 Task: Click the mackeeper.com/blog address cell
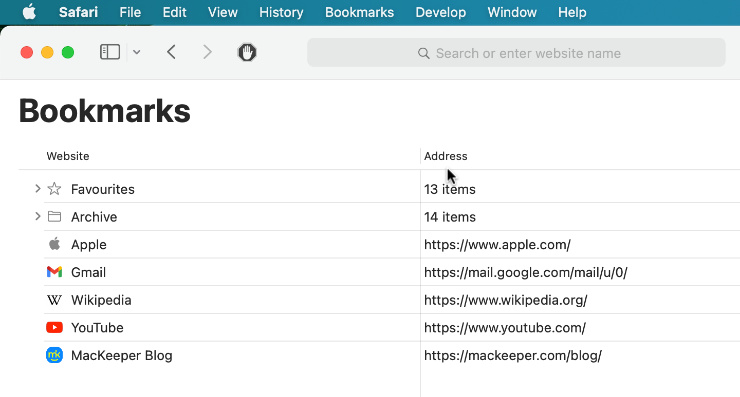pyautogui.click(x=513, y=355)
